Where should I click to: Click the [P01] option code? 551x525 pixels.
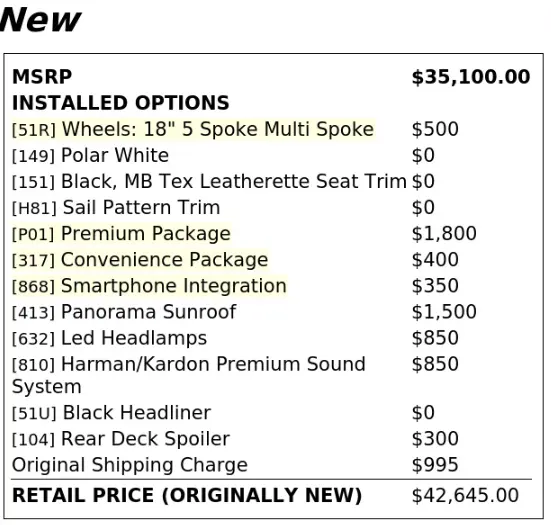(33, 234)
